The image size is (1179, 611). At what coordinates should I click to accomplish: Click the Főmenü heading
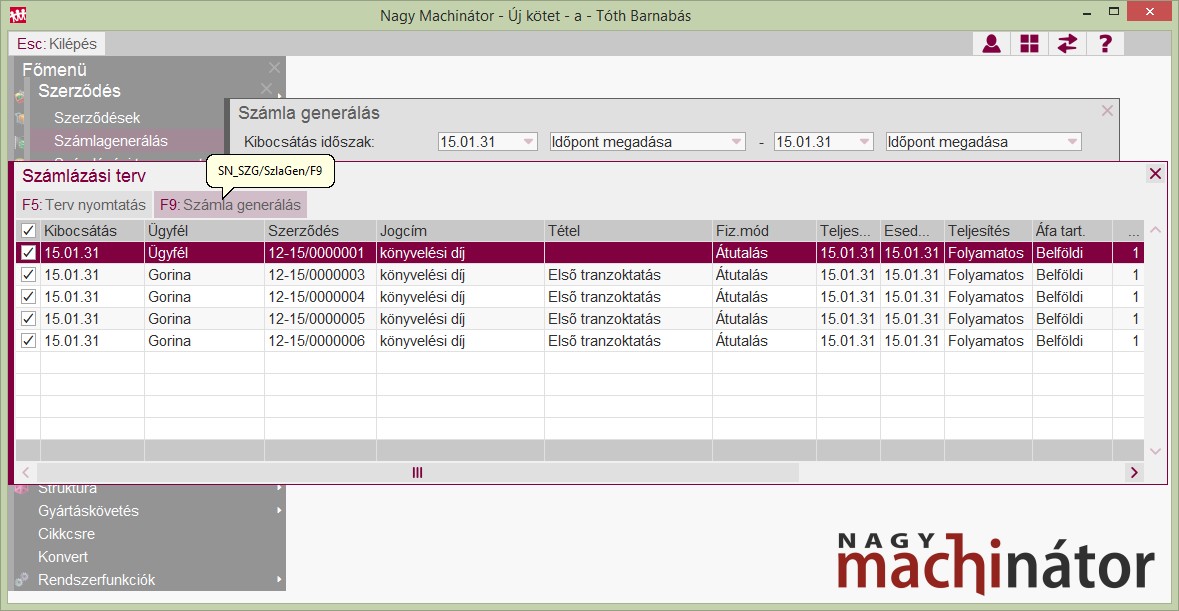pyautogui.click(x=54, y=69)
